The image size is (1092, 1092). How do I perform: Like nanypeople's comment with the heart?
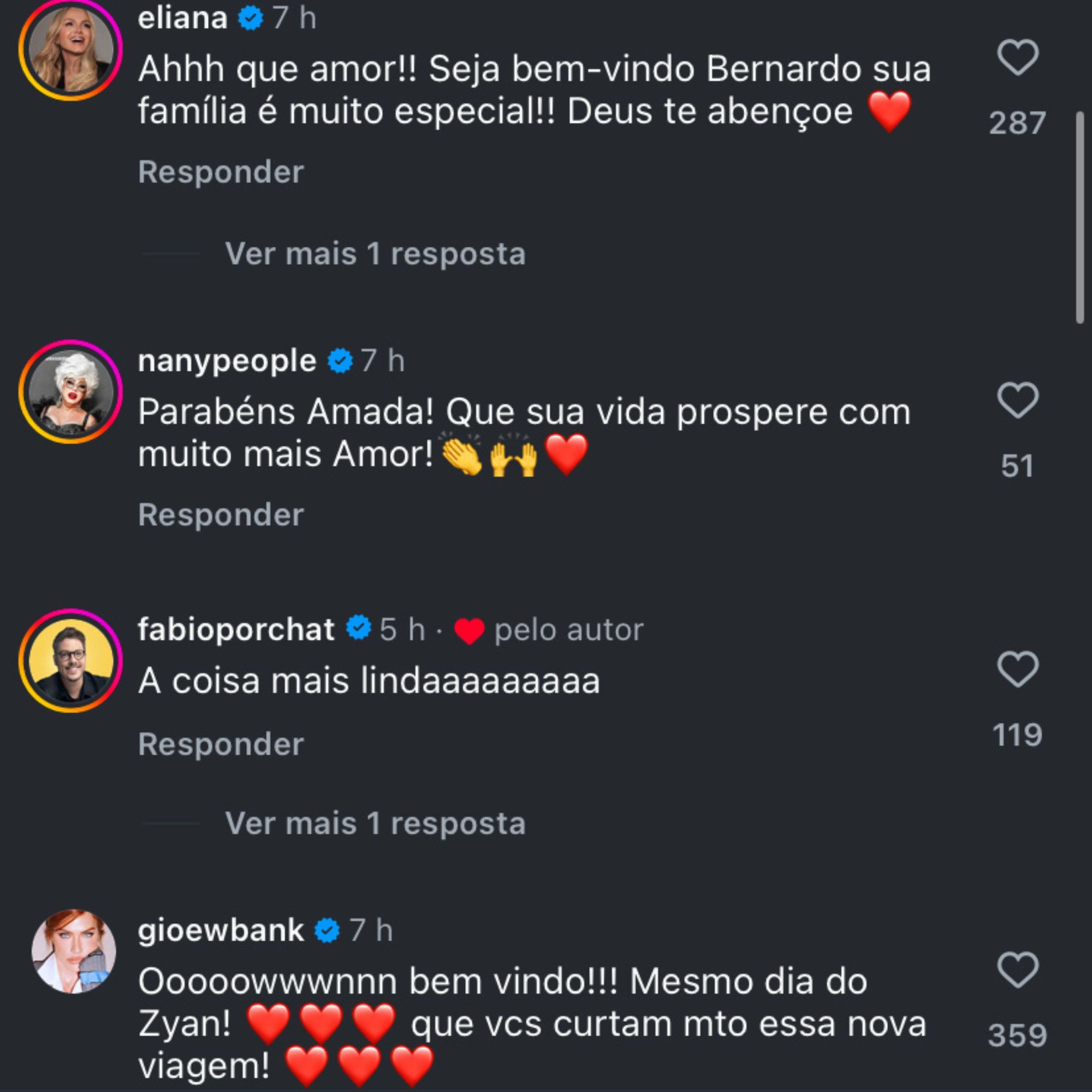(x=1017, y=400)
